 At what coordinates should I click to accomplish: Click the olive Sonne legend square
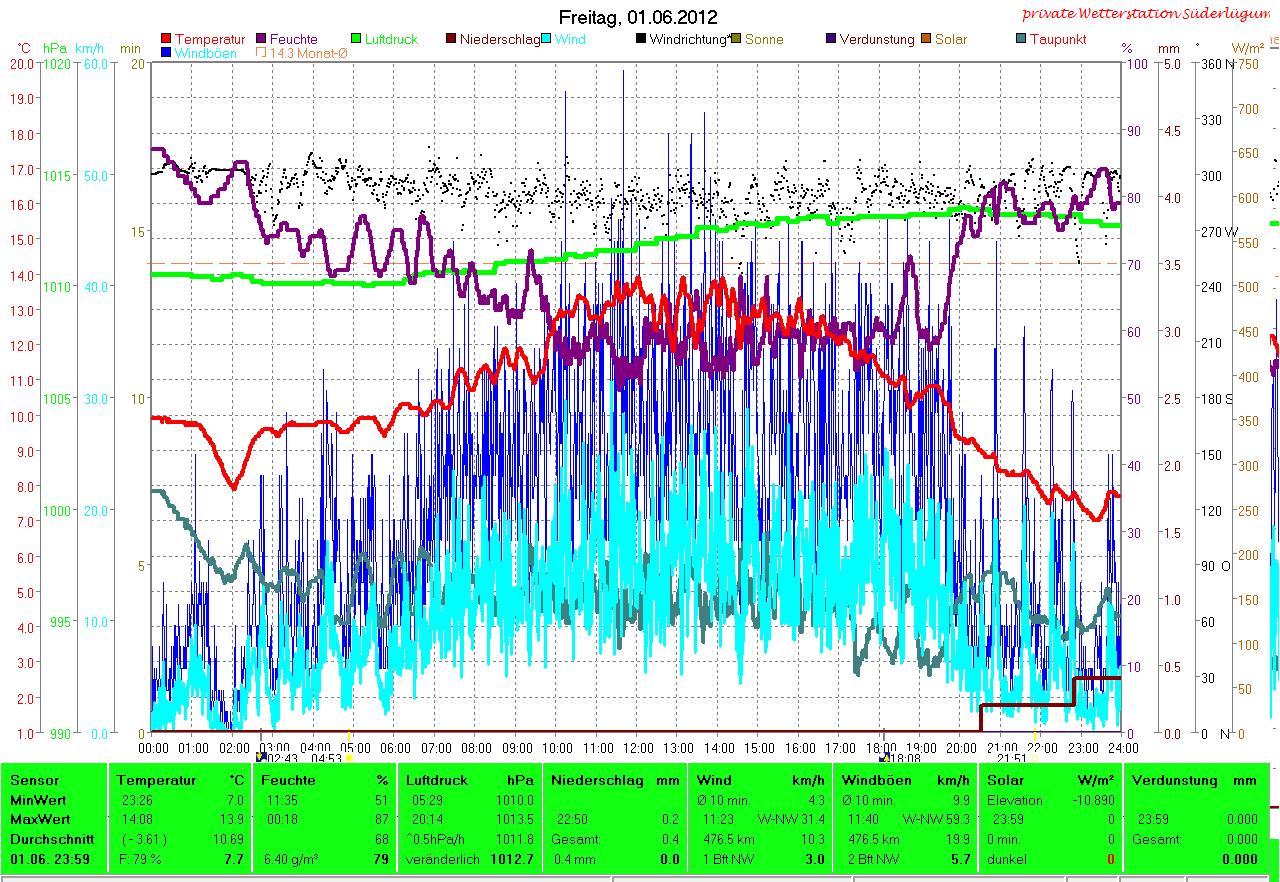(736, 40)
